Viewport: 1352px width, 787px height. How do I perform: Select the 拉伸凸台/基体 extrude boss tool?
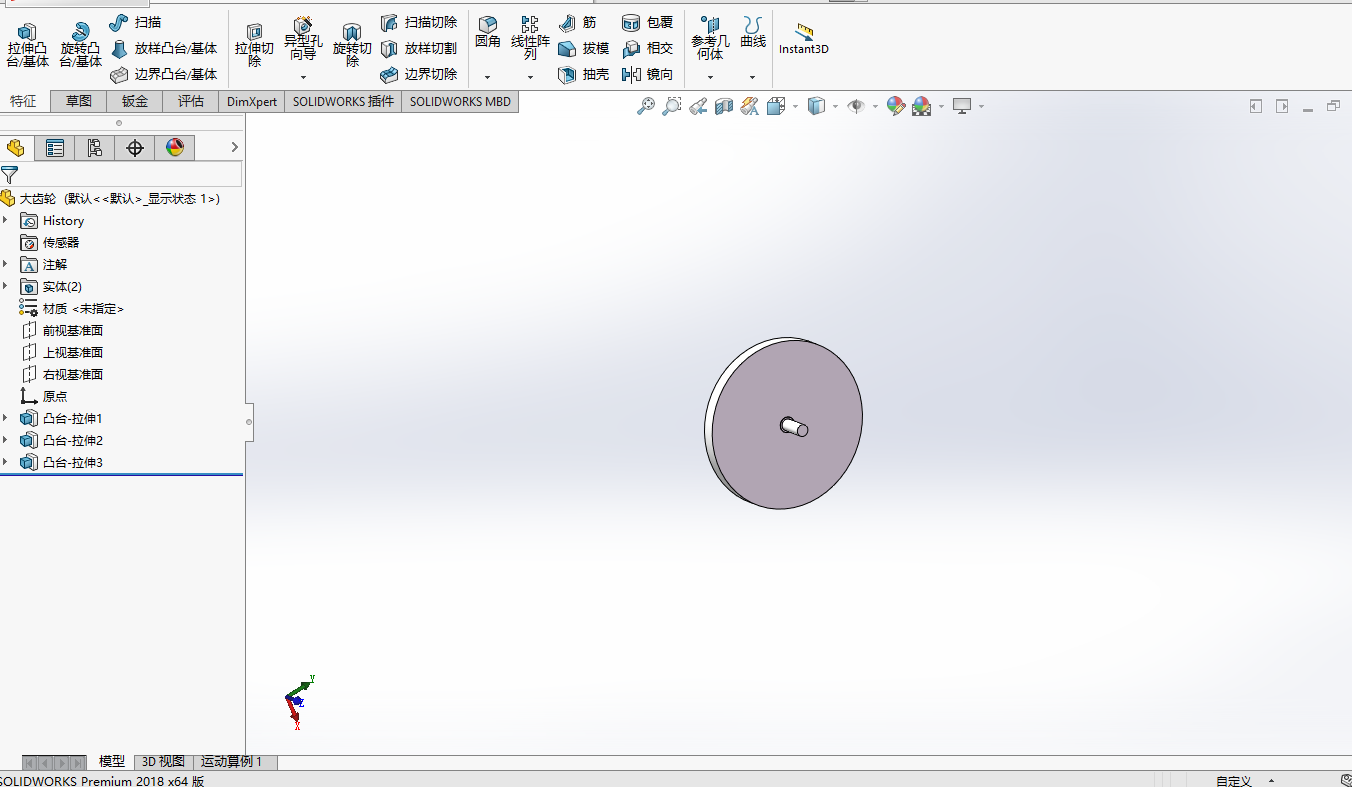(x=27, y=45)
